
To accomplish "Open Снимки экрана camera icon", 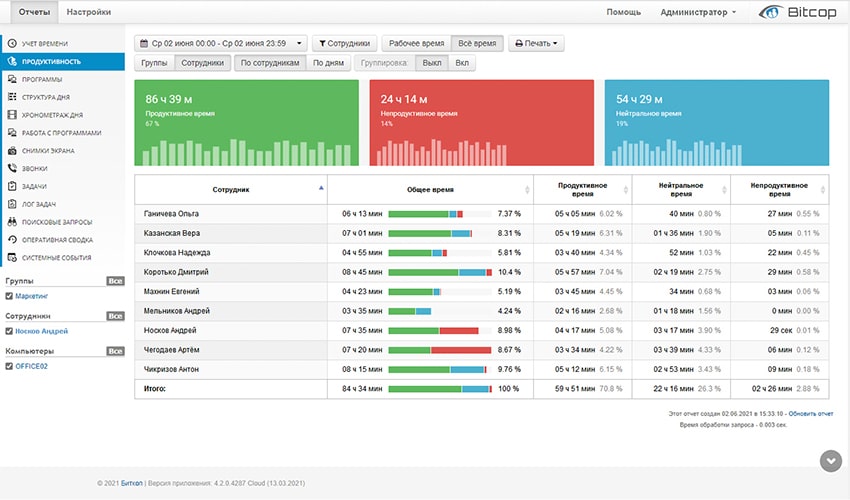I will (x=11, y=151).
